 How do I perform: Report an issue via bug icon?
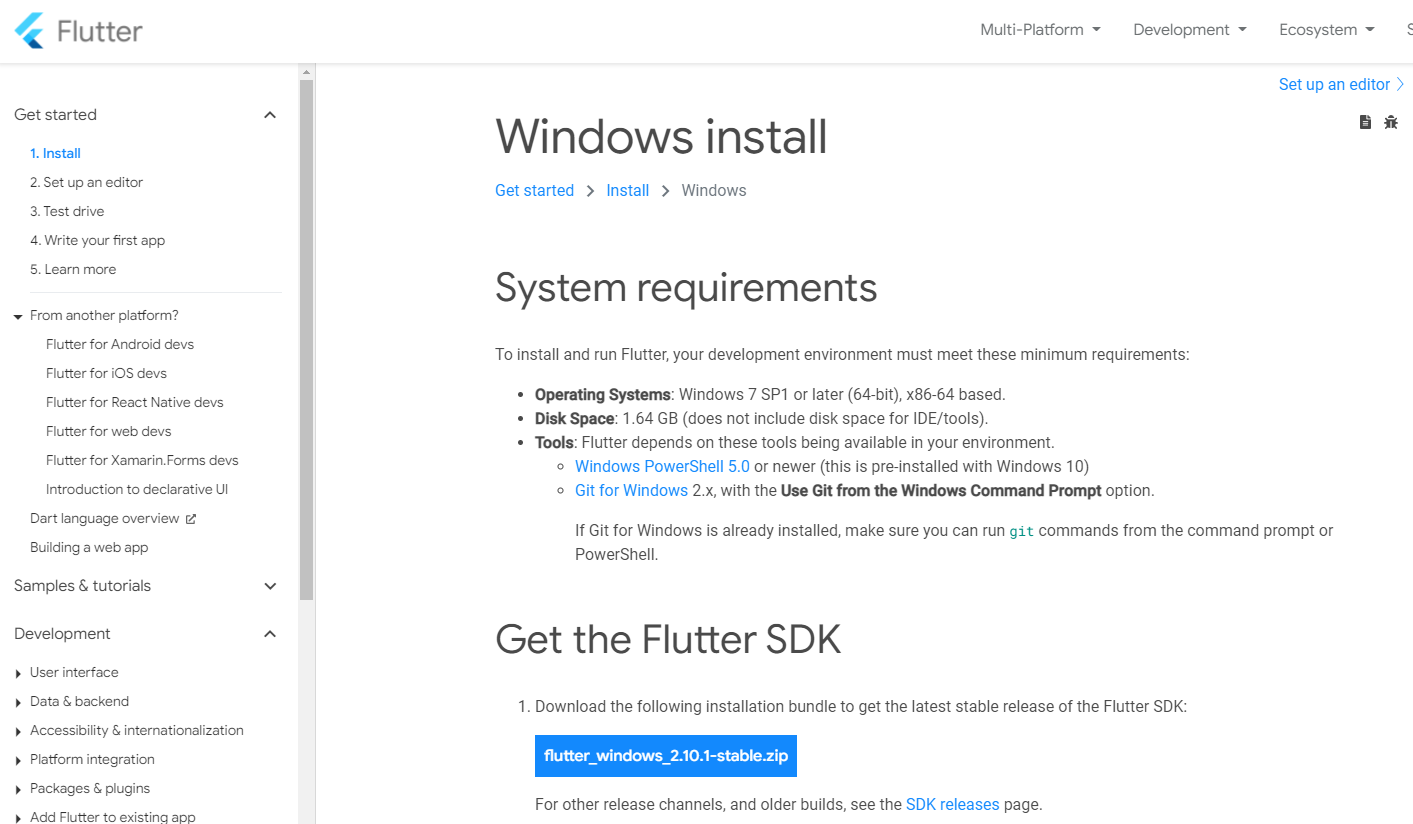point(1391,122)
